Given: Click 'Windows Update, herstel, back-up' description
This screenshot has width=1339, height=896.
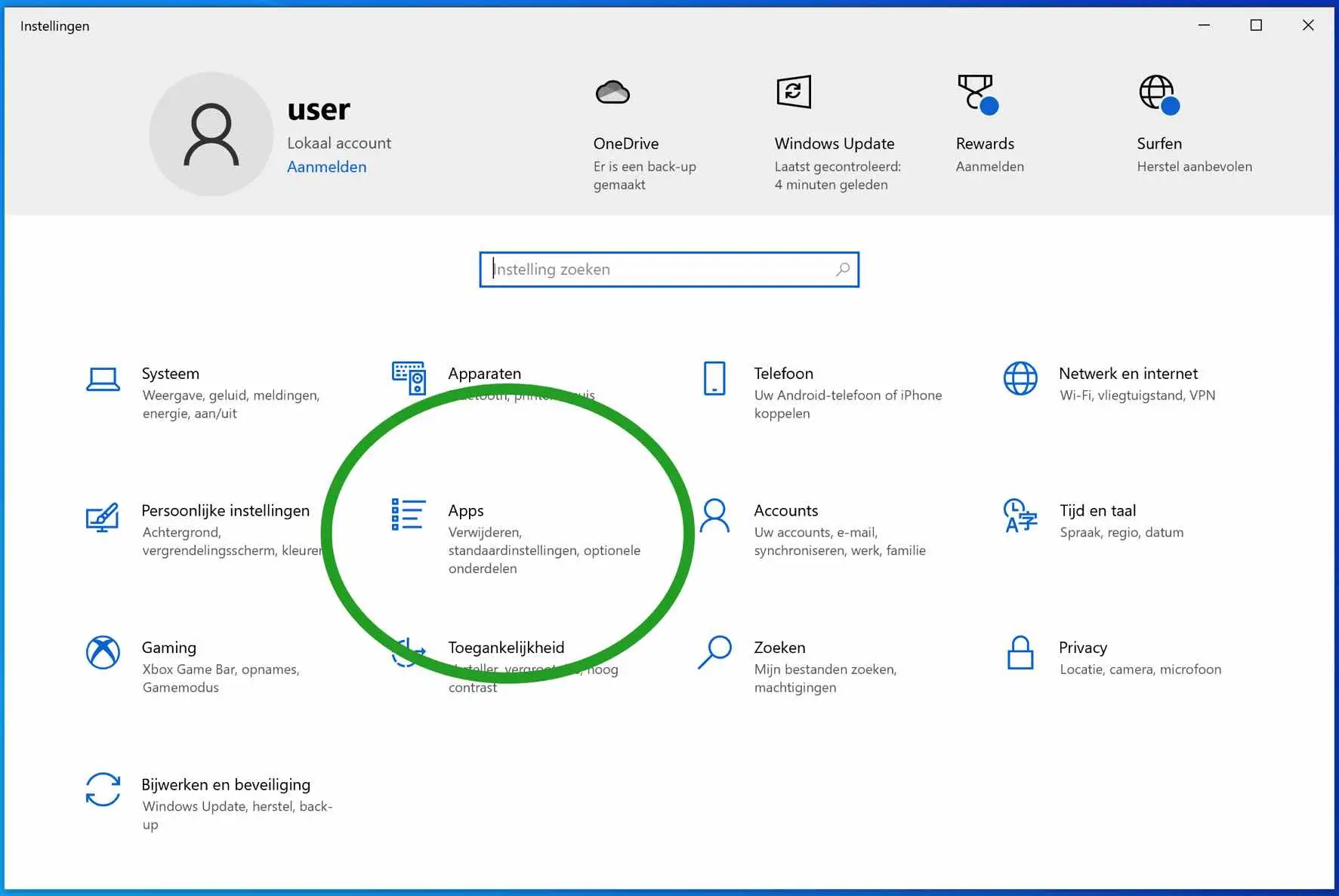Looking at the screenshot, I should 237,816.
